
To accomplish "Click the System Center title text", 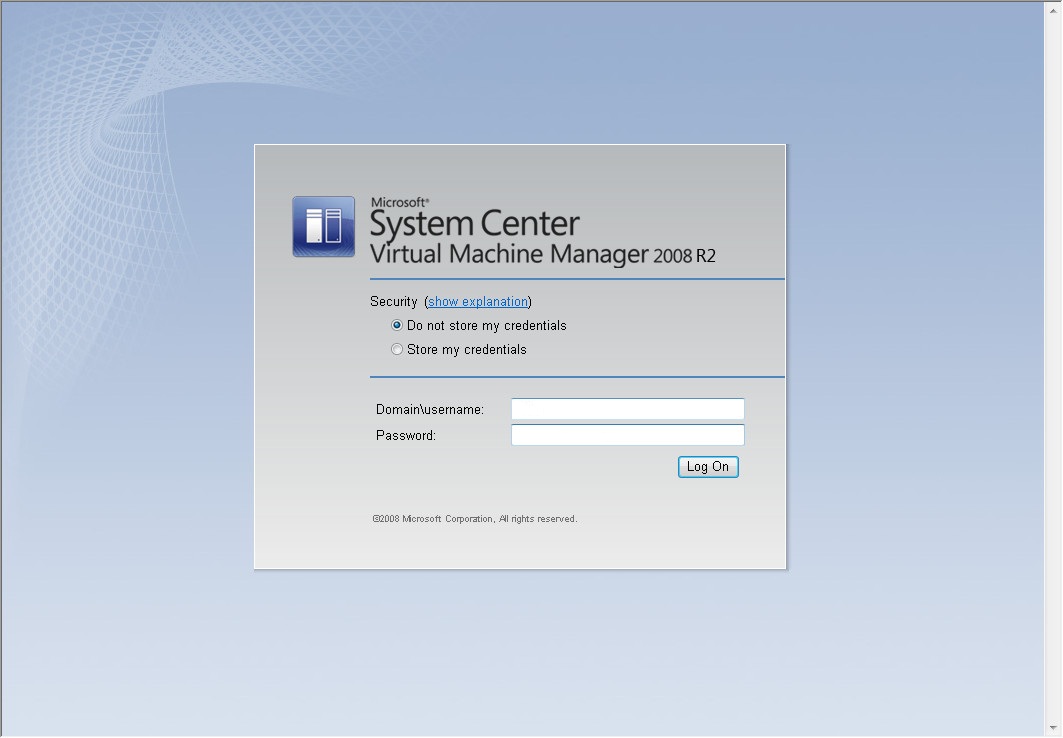I will click(x=474, y=223).
